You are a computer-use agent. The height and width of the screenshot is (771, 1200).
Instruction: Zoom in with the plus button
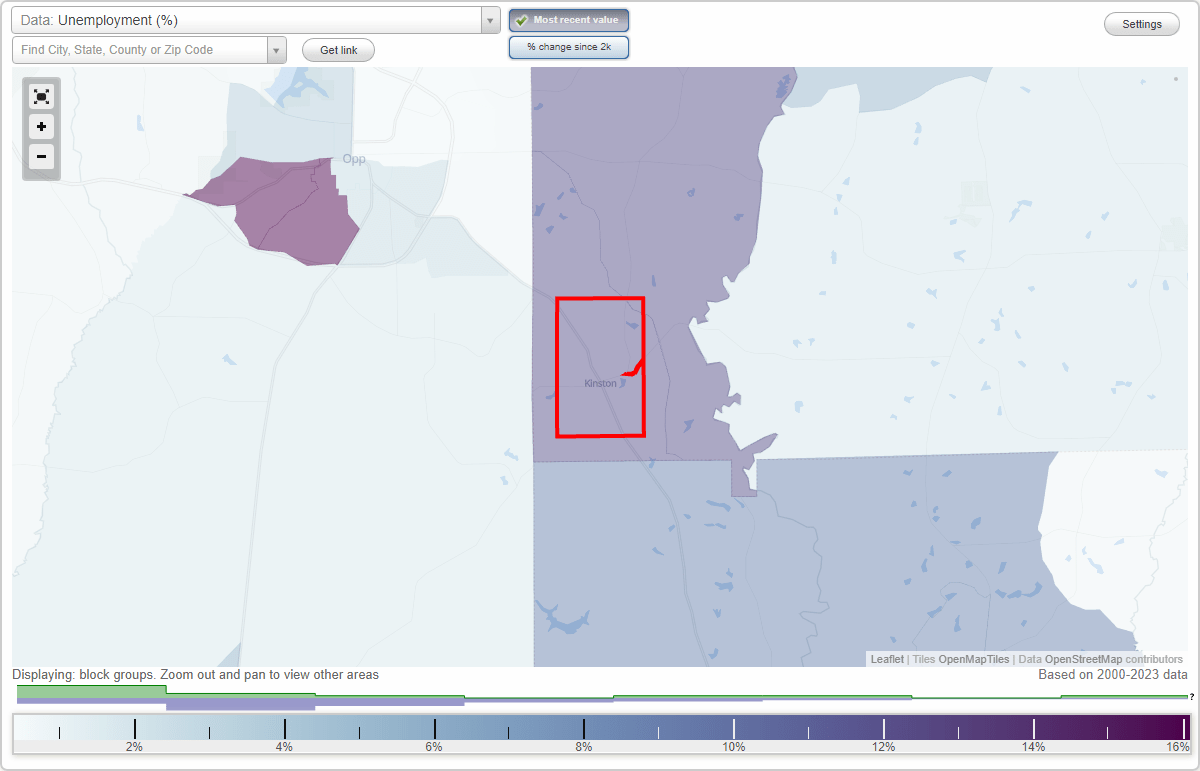41,126
